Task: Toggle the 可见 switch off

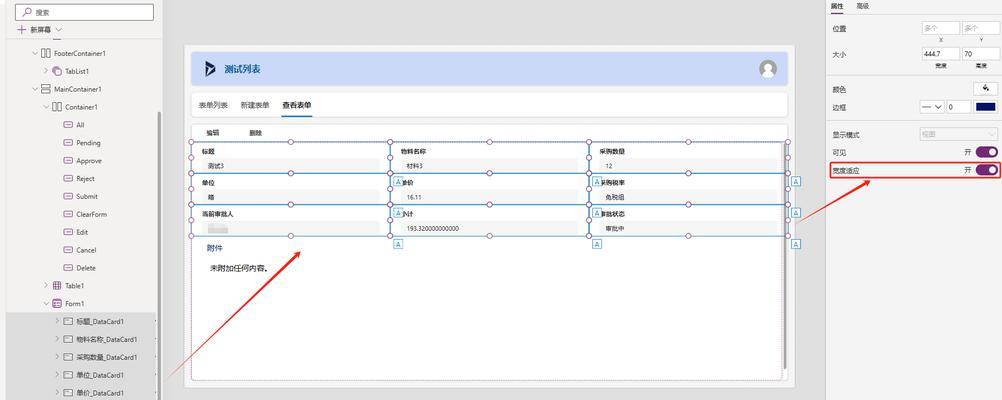Action: tap(987, 152)
